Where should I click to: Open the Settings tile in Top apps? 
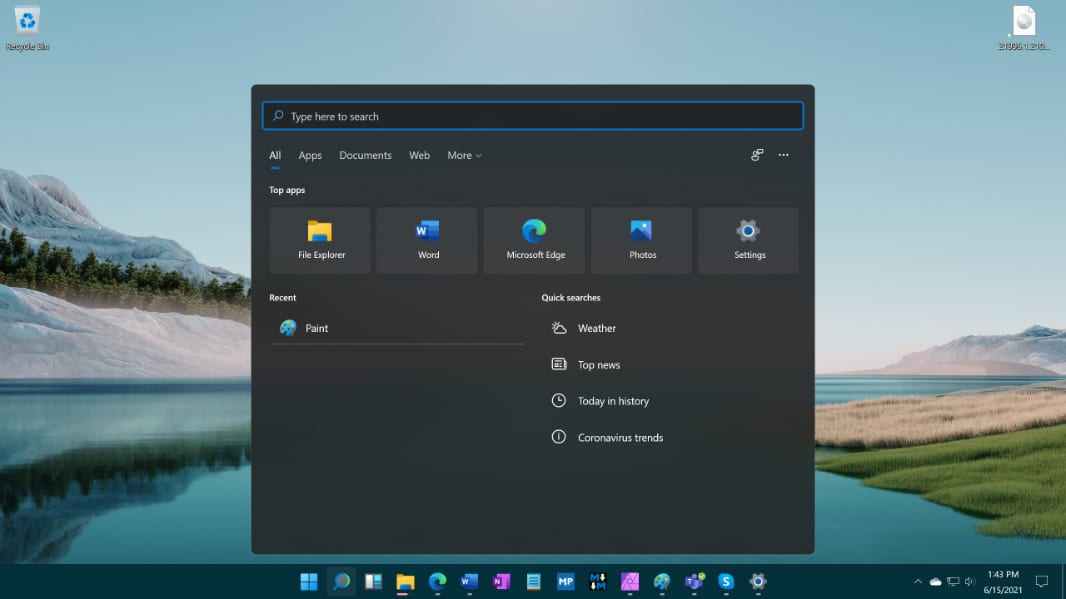748,240
